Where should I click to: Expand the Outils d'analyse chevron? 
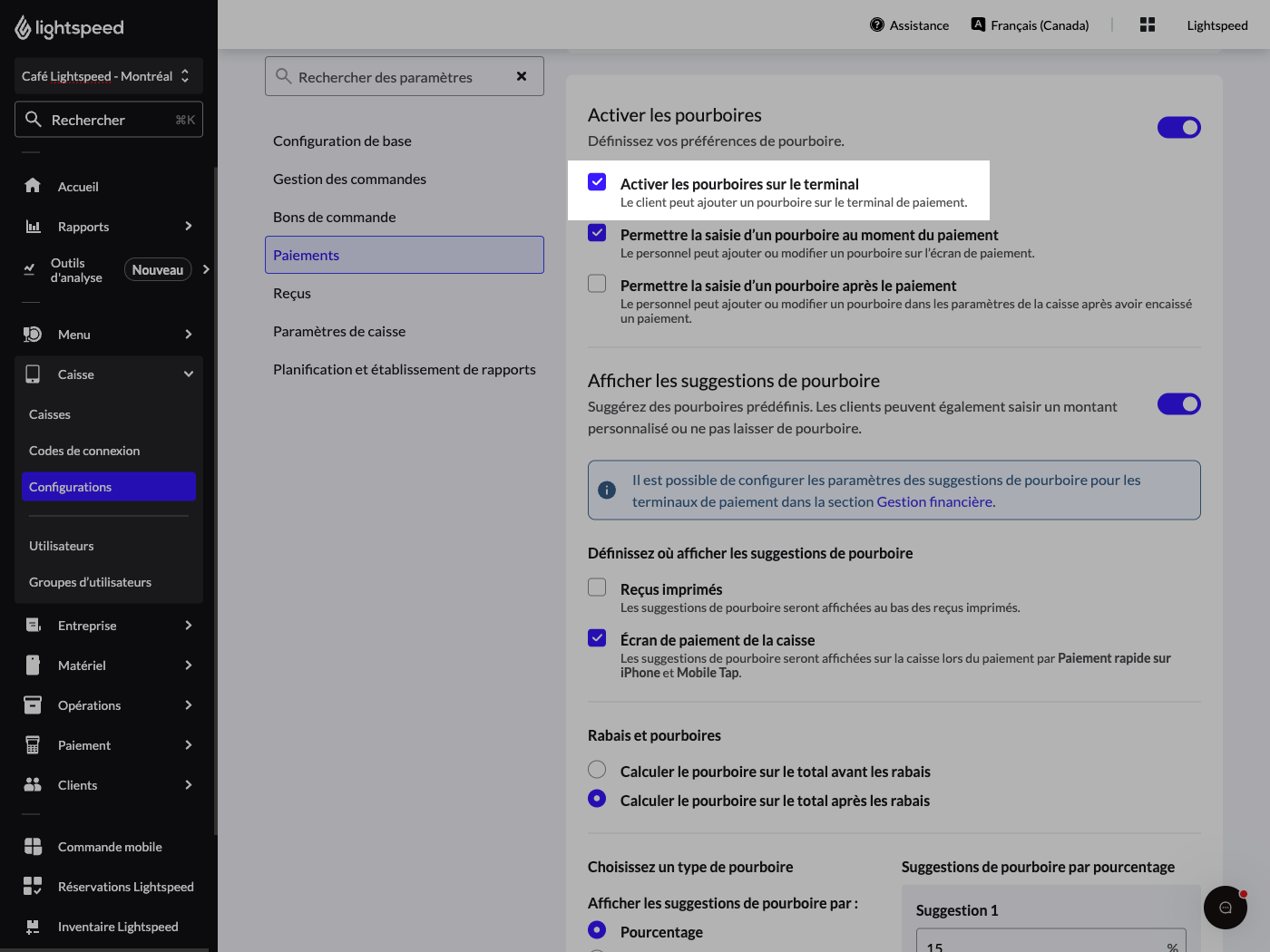pos(206,269)
